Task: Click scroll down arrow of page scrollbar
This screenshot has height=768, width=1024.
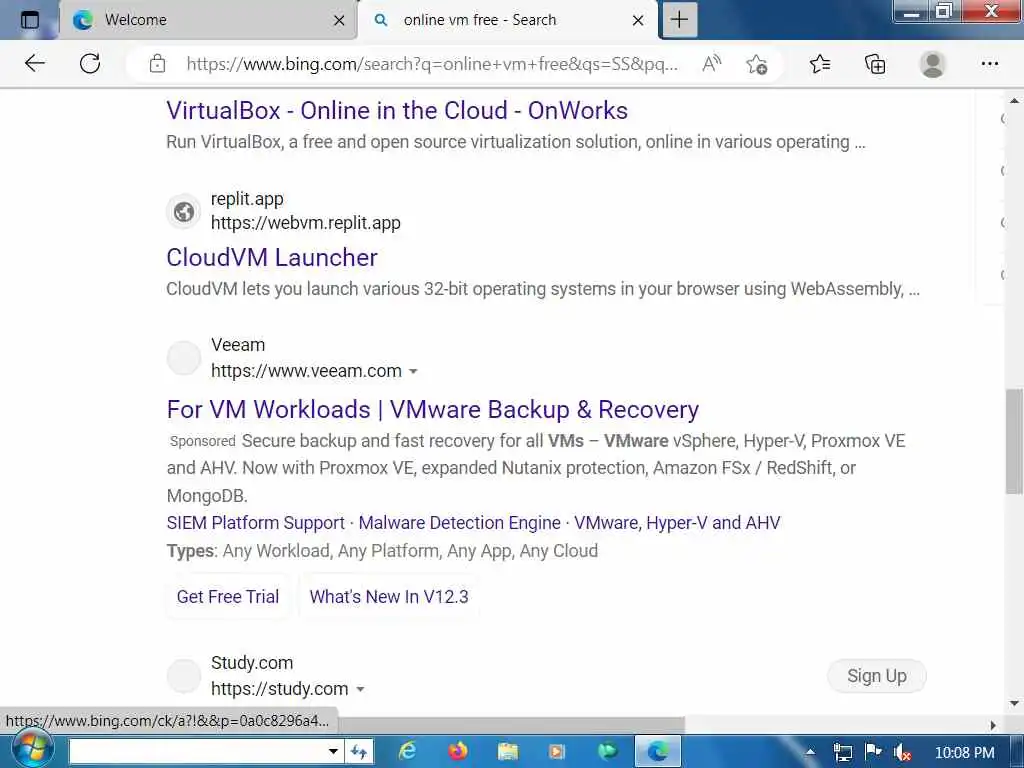Action: [x=1014, y=703]
